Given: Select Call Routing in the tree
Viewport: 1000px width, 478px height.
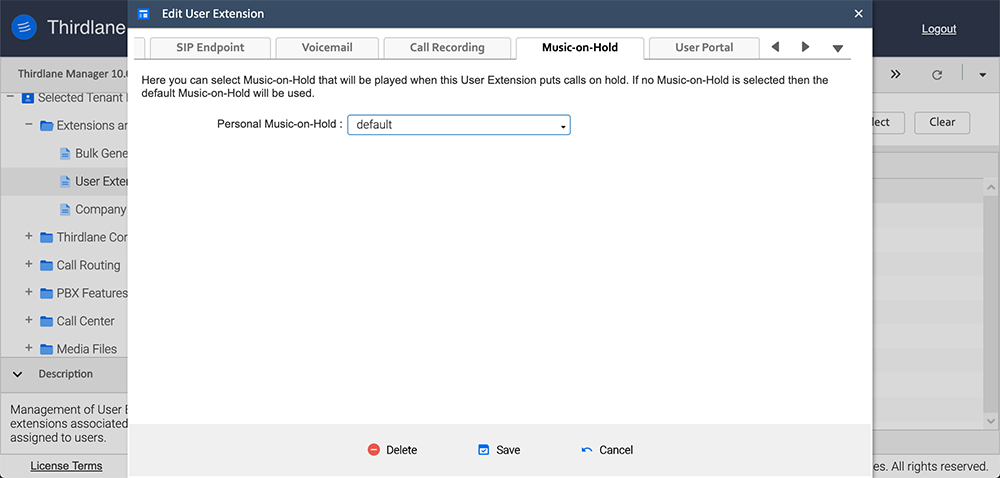Looking at the screenshot, I should 89,266.
